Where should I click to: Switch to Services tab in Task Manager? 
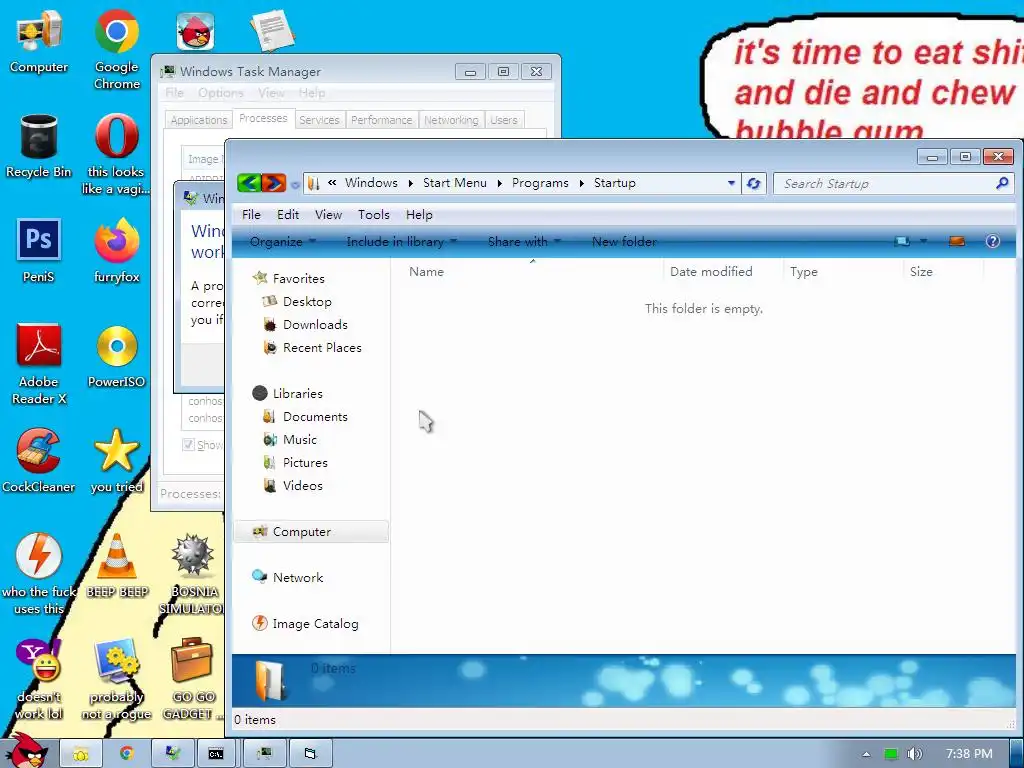(319, 120)
